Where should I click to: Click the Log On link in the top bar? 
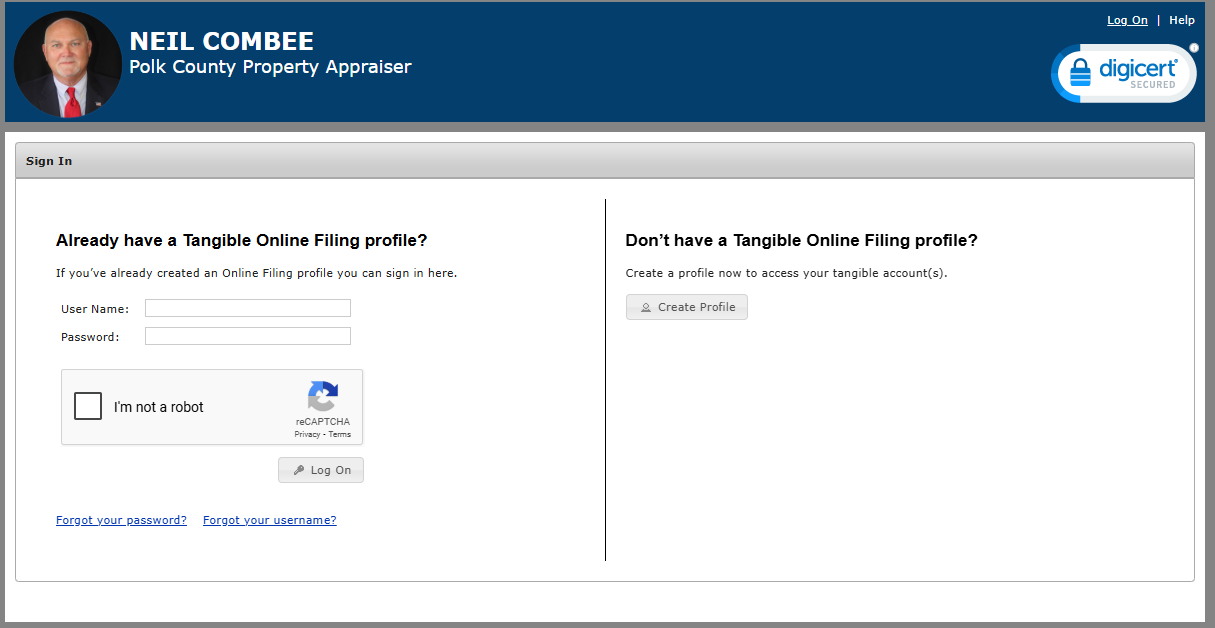click(1127, 19)
